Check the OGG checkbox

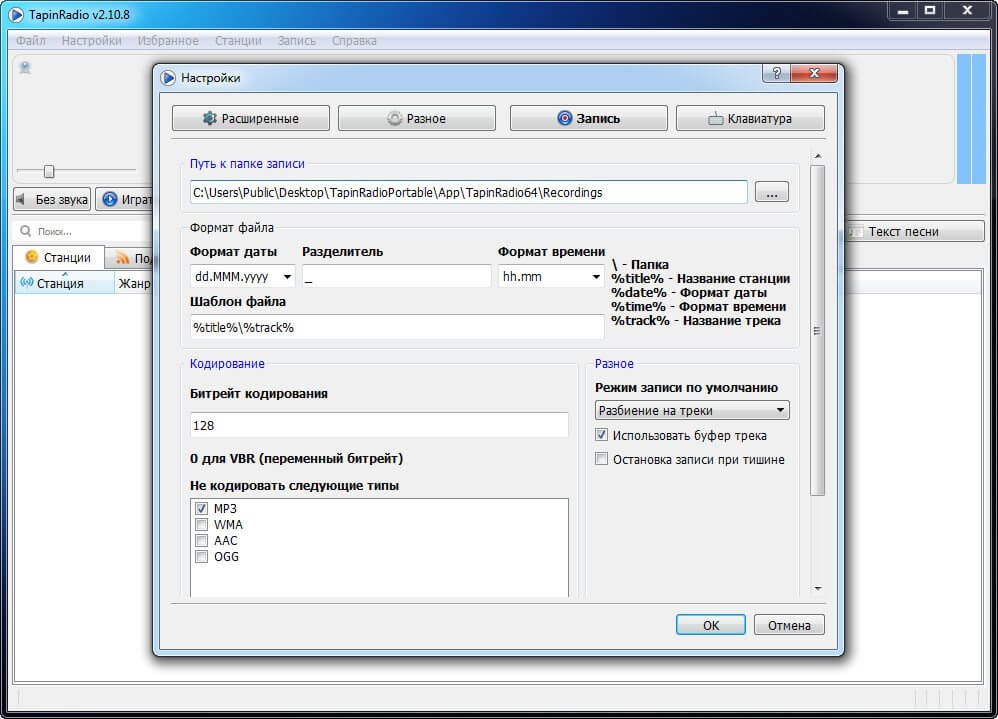tap(202, 557)
